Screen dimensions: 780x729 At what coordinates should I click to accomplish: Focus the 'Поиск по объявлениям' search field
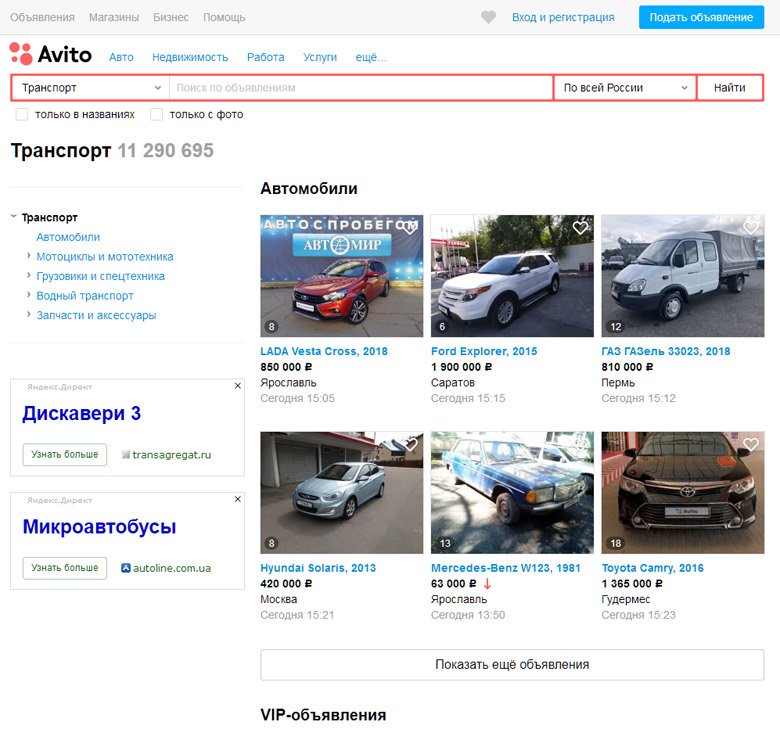point(361,88)
